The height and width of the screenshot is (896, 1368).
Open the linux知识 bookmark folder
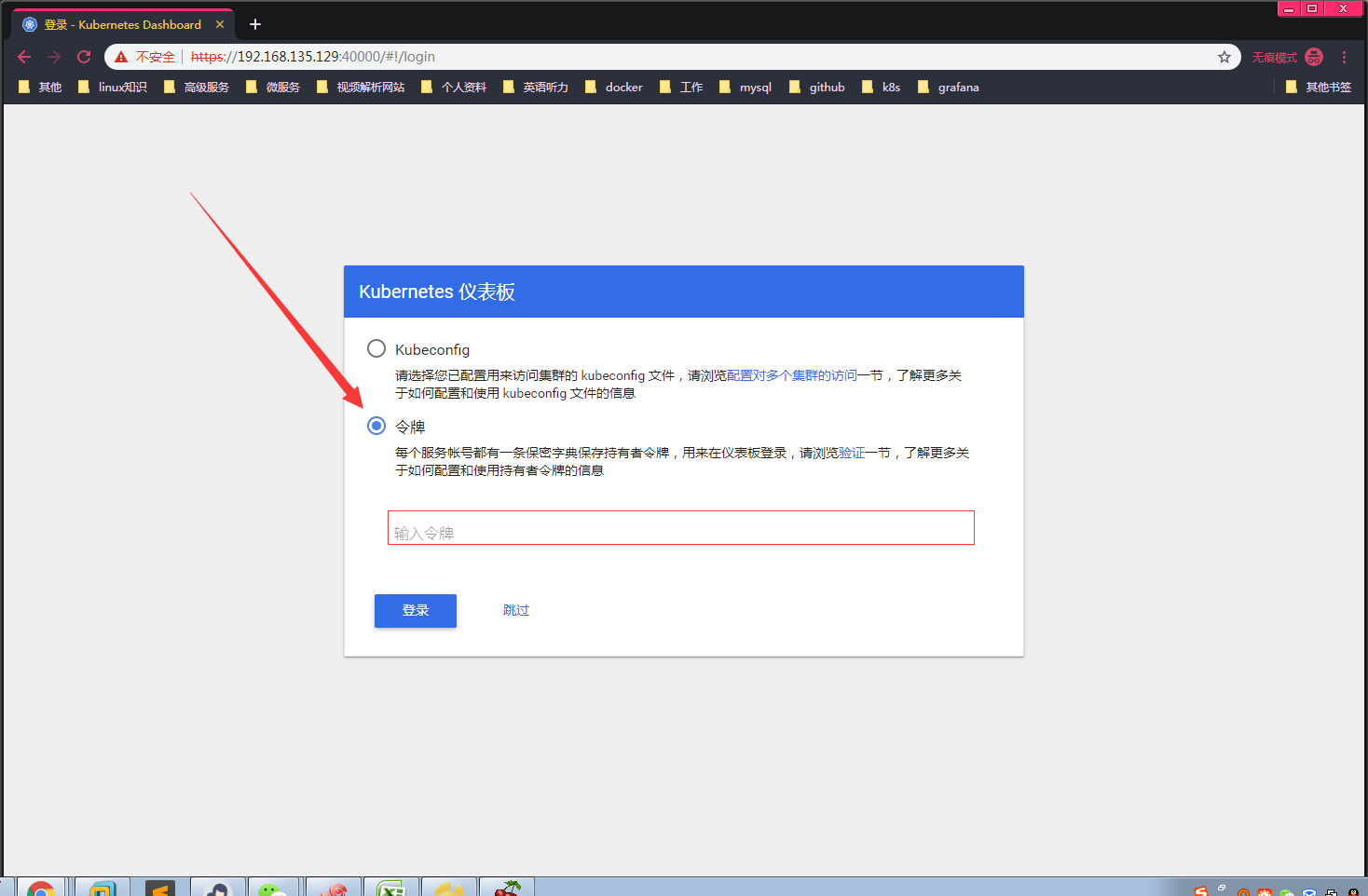[113, 87]
